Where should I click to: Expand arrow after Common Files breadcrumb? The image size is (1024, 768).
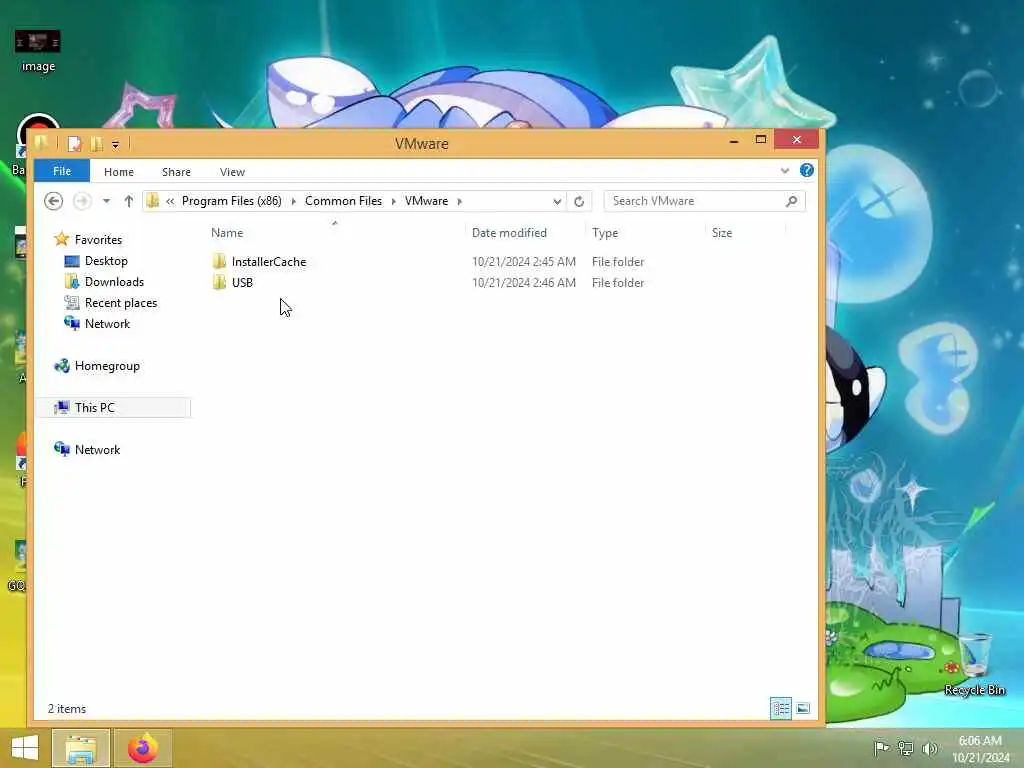(393, 201)
